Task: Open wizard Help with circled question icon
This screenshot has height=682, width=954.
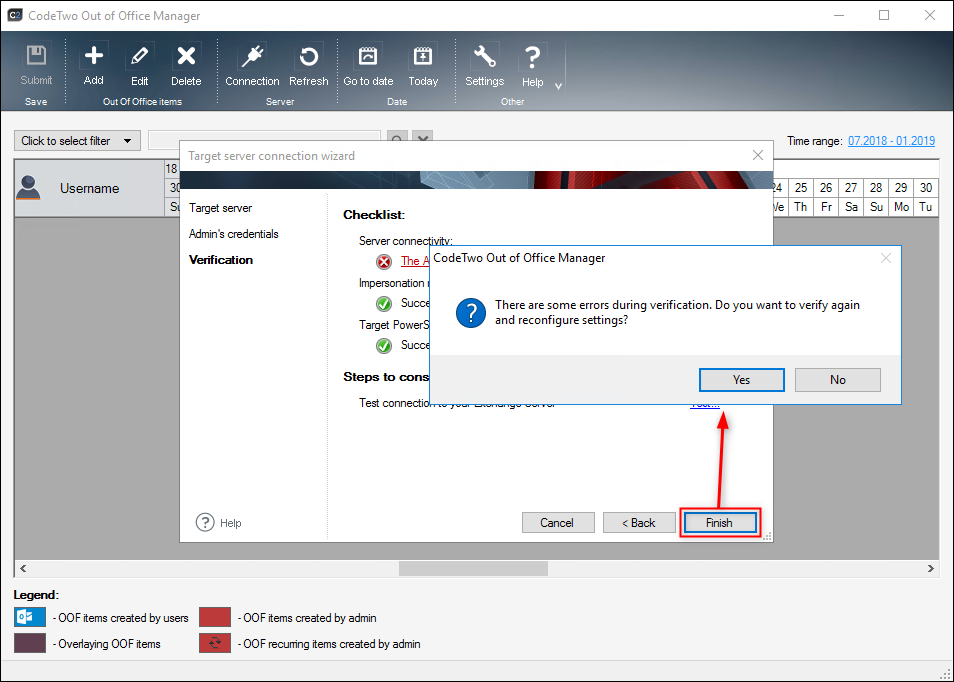Action: (218, 523)
